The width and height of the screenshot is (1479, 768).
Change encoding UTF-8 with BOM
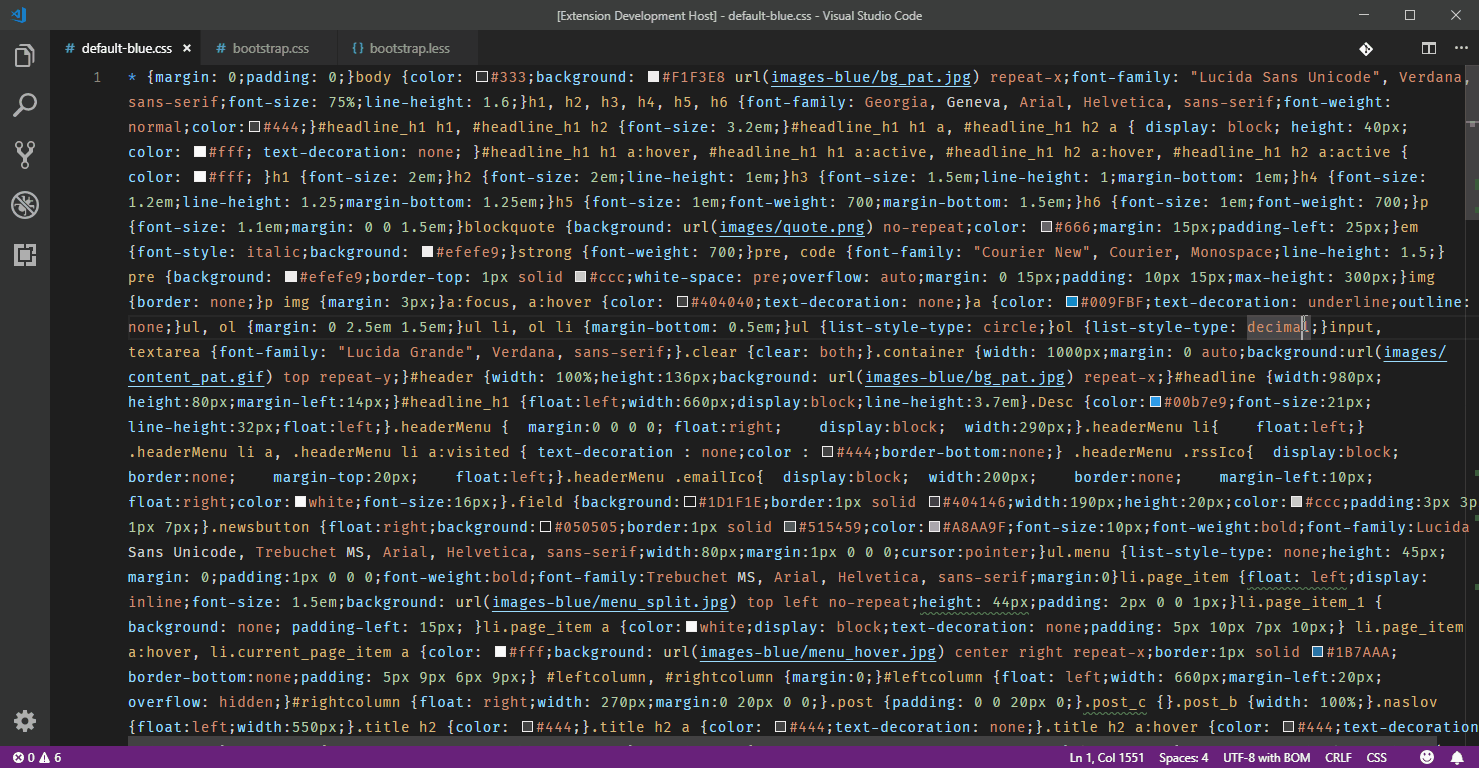point(1267,757)
